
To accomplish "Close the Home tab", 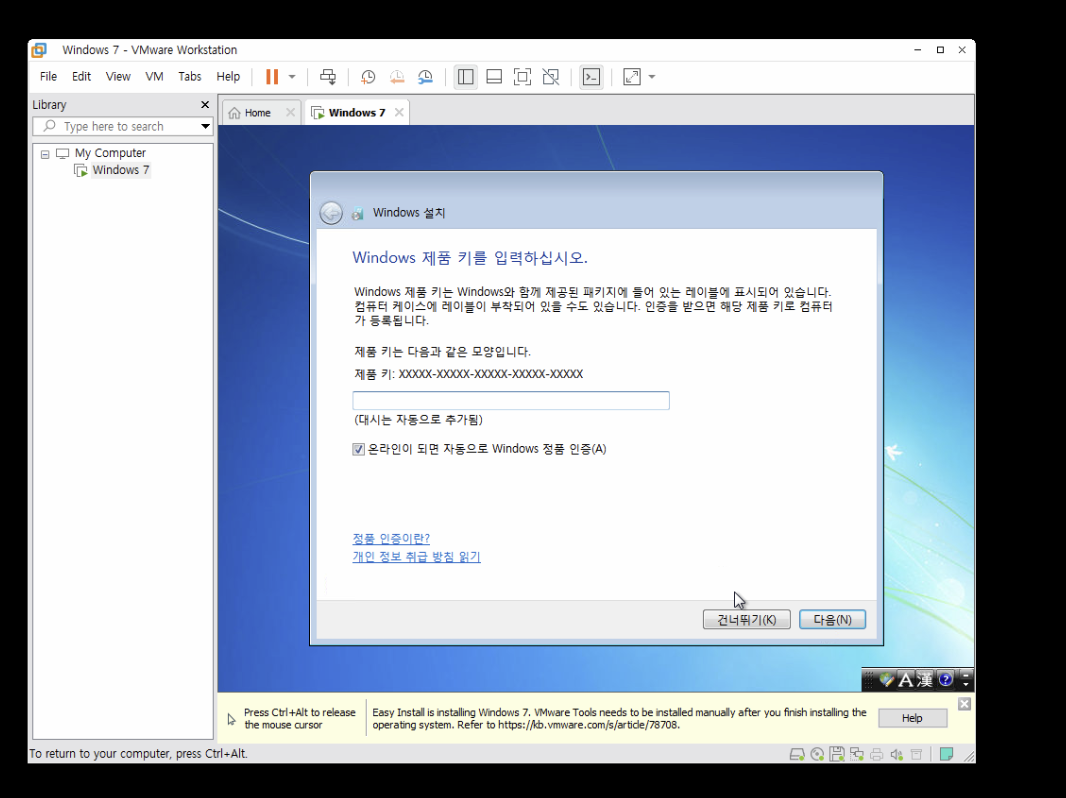I will (290, 112).
